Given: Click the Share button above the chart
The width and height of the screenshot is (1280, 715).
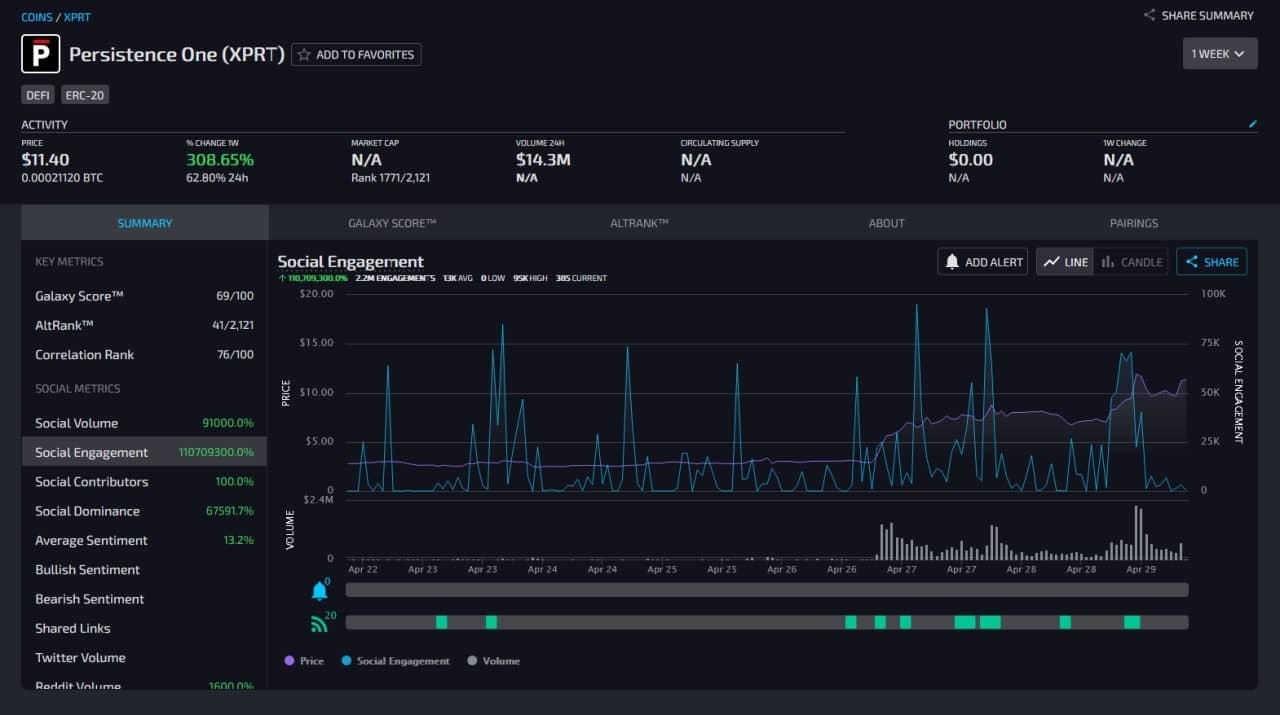Looking at the screenshot, I should click(1212, 262).
